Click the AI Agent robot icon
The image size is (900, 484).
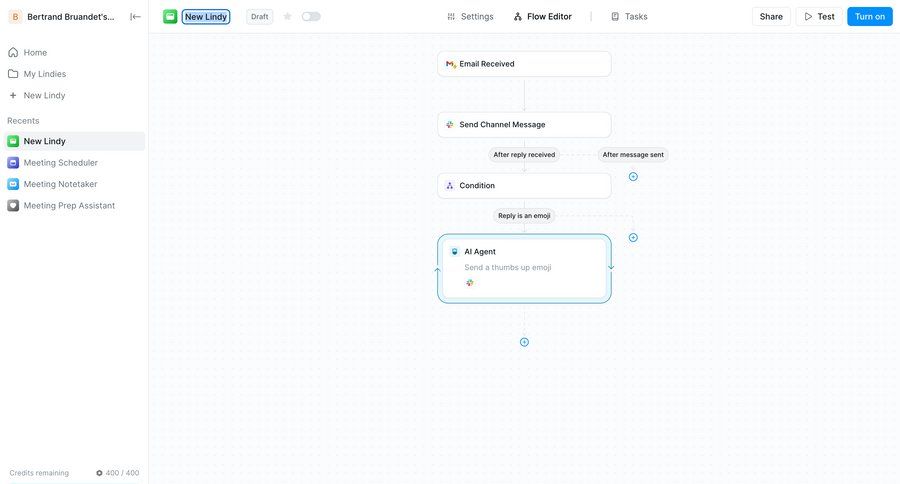tap(455, 251)
